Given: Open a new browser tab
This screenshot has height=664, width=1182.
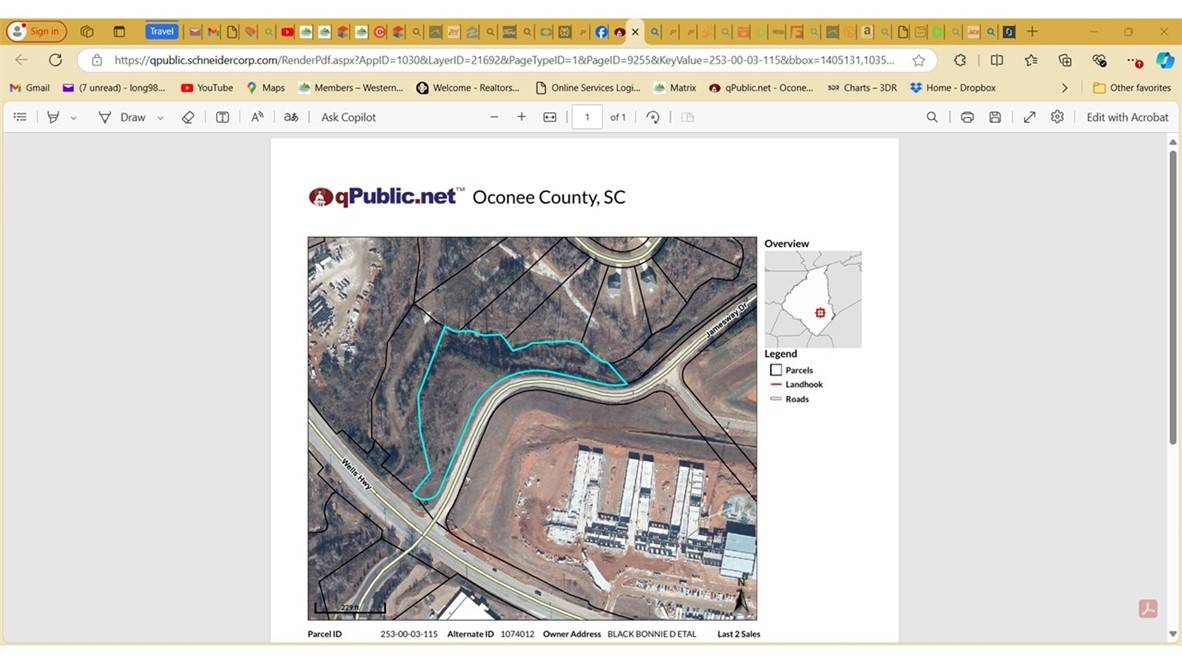Looking at the screenshot, I should (x=1032, y=31).
